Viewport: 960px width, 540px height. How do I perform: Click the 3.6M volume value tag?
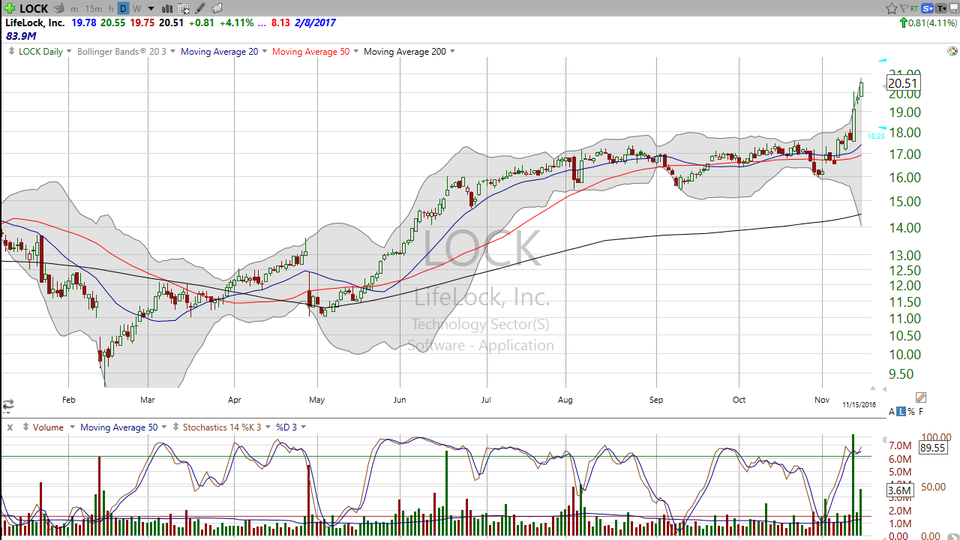(x=900, y=490)
